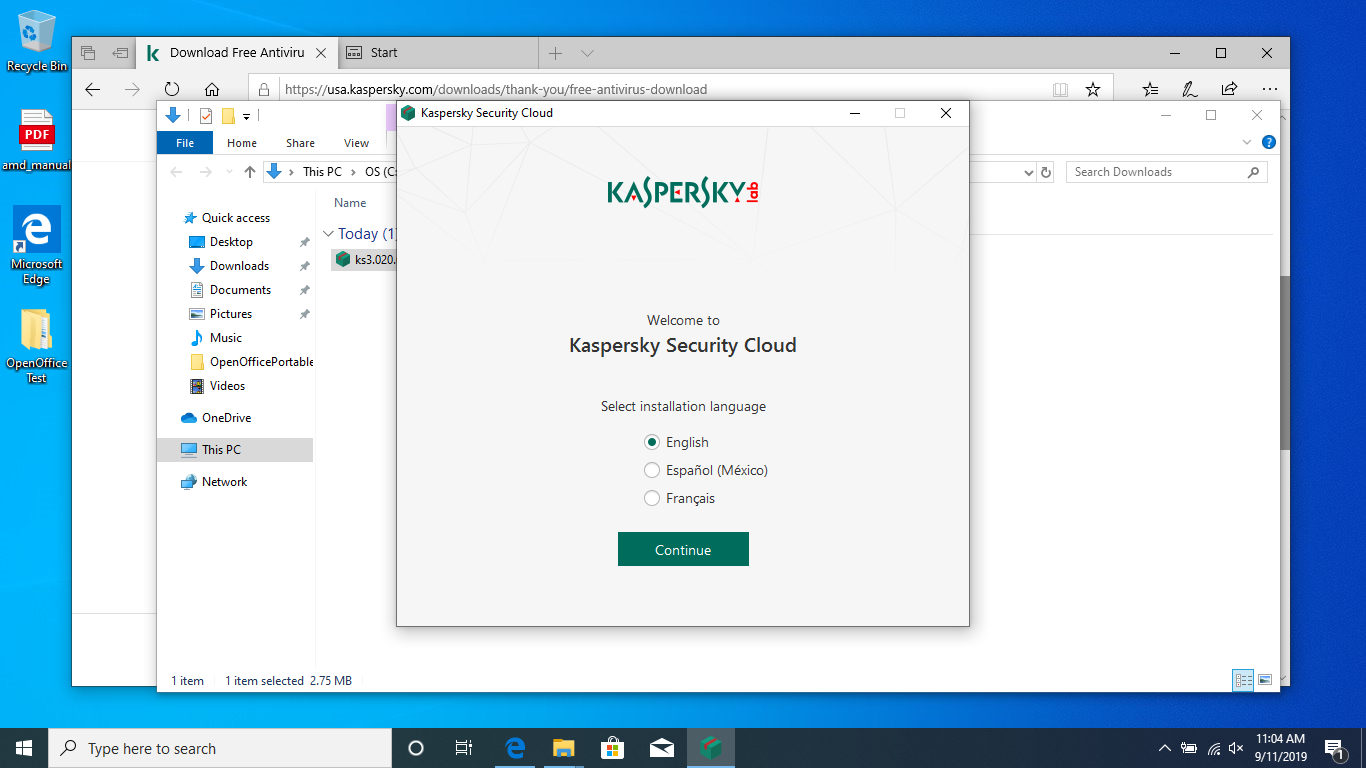1366x768 pixels.
Task: Click This PC in Explorer breadcrumb
Action: 322,172
